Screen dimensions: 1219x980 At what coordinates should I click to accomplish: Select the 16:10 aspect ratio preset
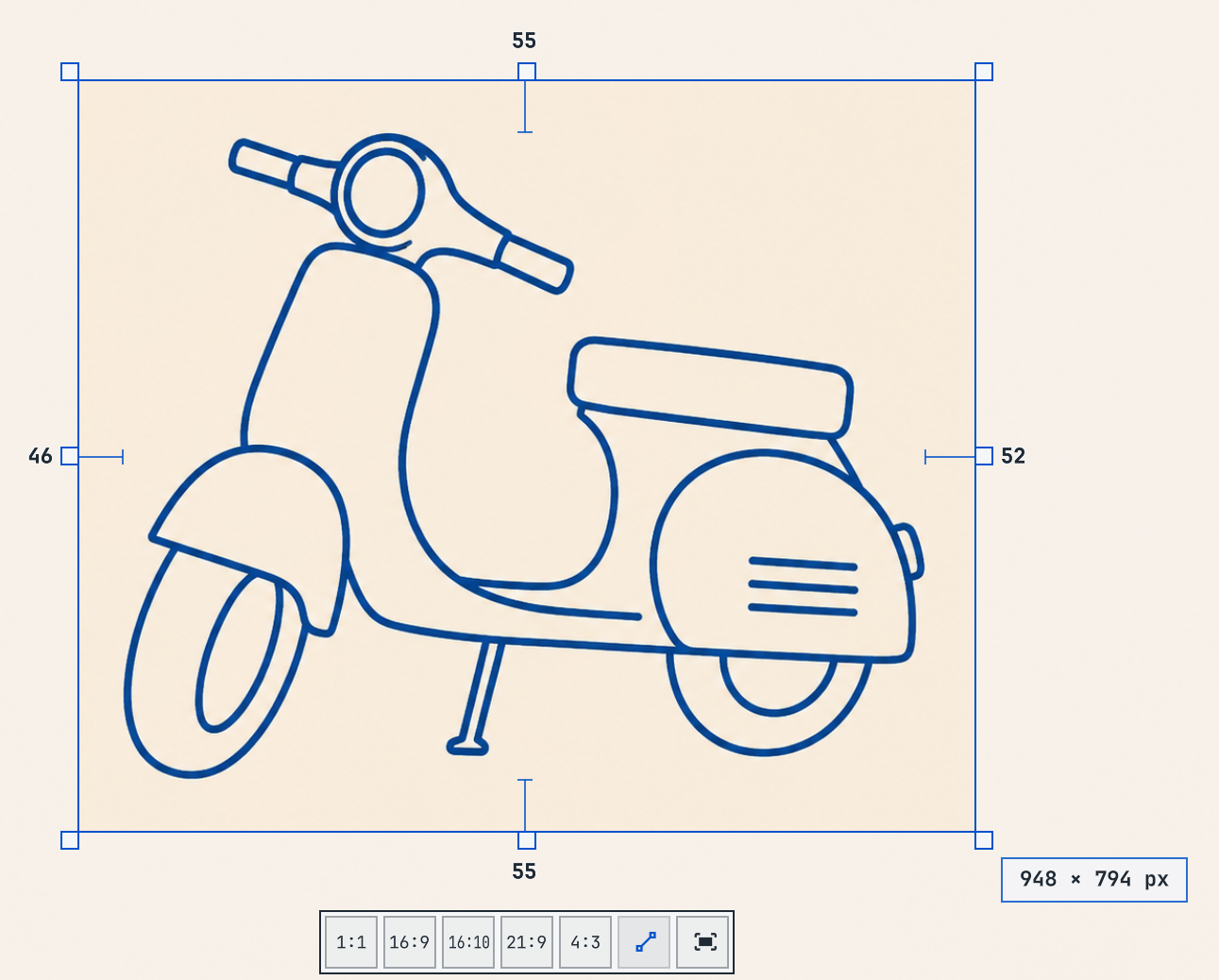click(468, 942)
